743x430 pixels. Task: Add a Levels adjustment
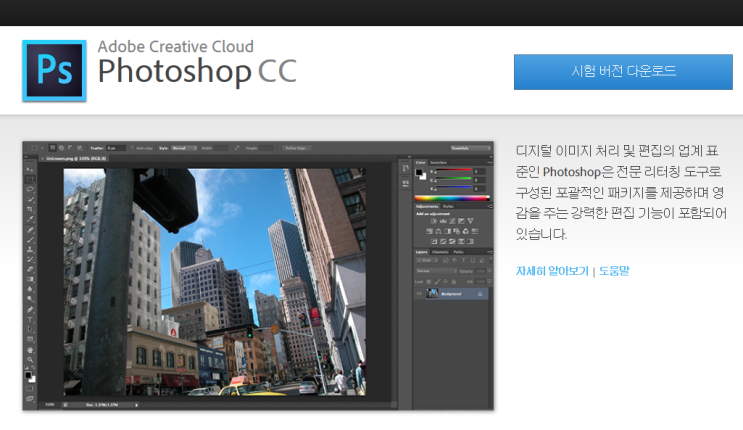point(443,221)
